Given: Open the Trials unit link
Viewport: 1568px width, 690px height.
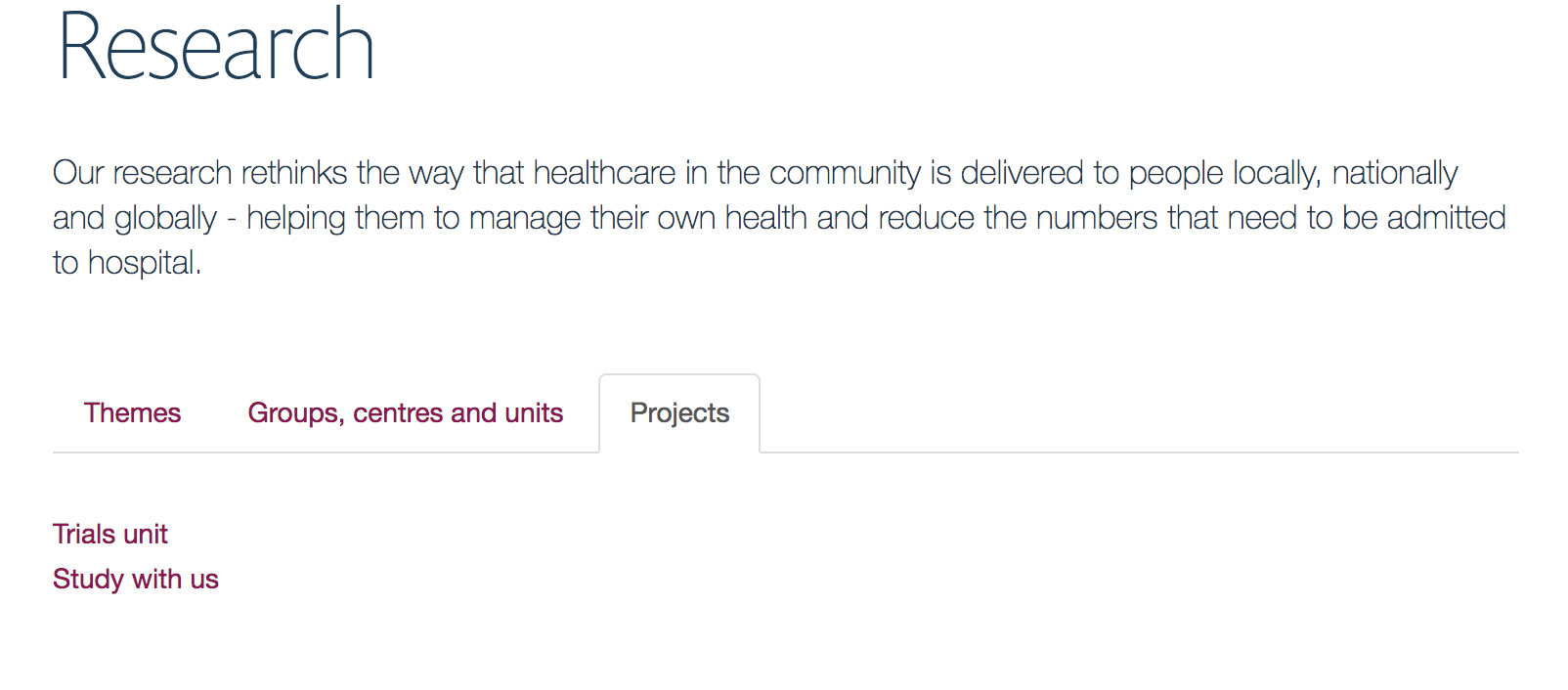Looking at the screenshot, I should [x=110, y=535].
